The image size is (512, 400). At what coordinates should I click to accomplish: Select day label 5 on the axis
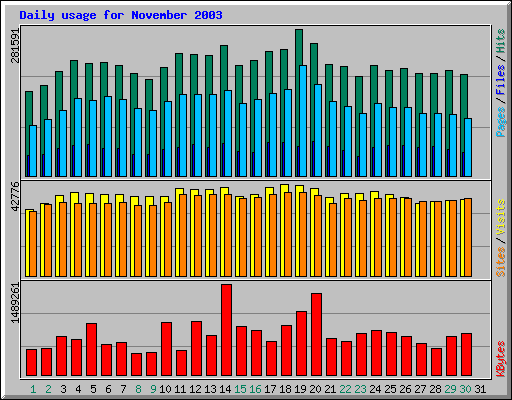click(x=93, y=389)
